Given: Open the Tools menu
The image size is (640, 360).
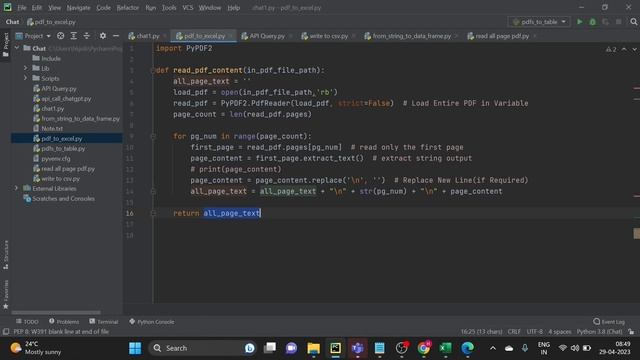Looking at the screenshot, I should pyautogui.click(x=169, y=8).
